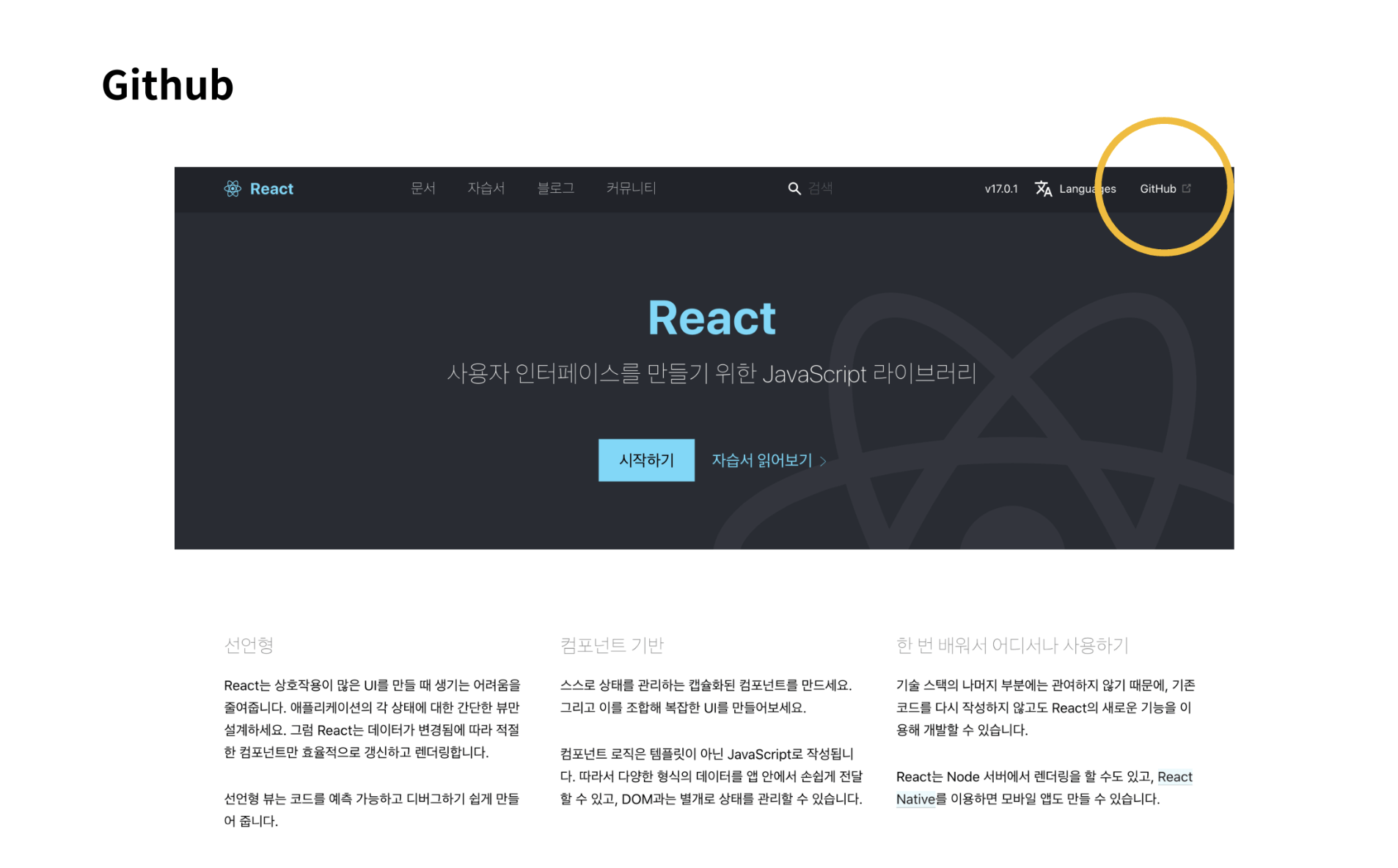The height and width of the screenshot is (868, 1398).
Task: Click the 선언형 heading
Action: [249, 645]
